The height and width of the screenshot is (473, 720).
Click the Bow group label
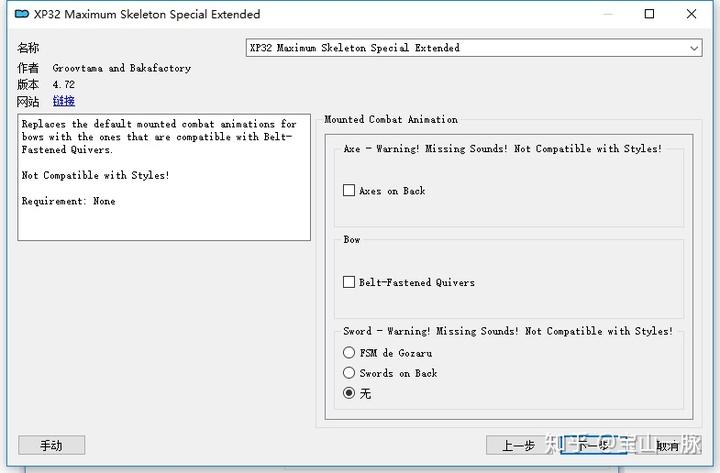[x=352, y=240]
